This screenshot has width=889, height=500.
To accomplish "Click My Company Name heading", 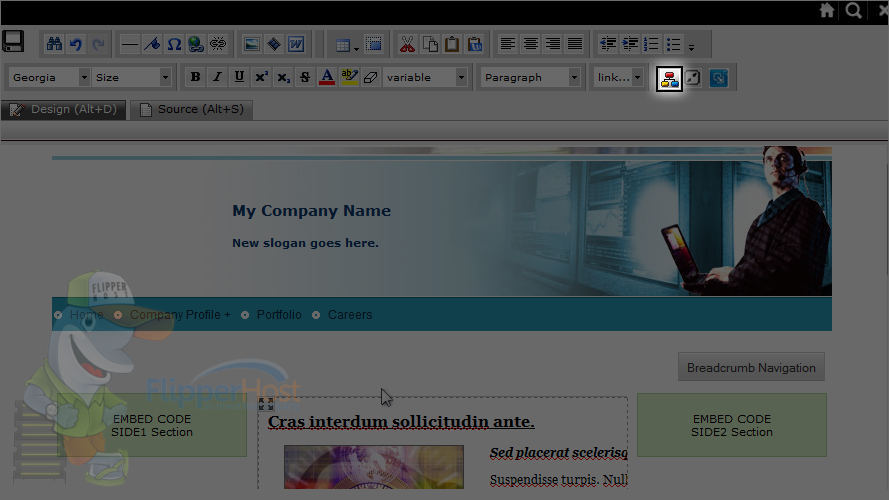I will tap(311, 211).
